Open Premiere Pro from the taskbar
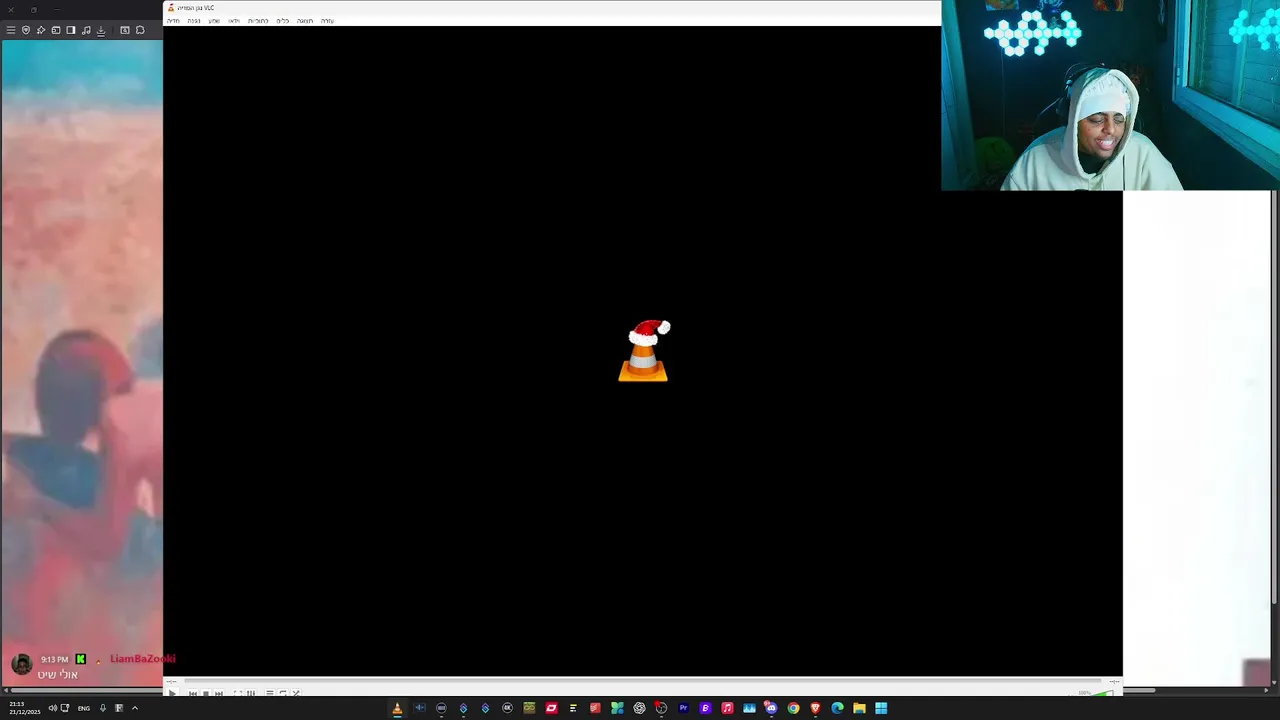 [684, 708]
